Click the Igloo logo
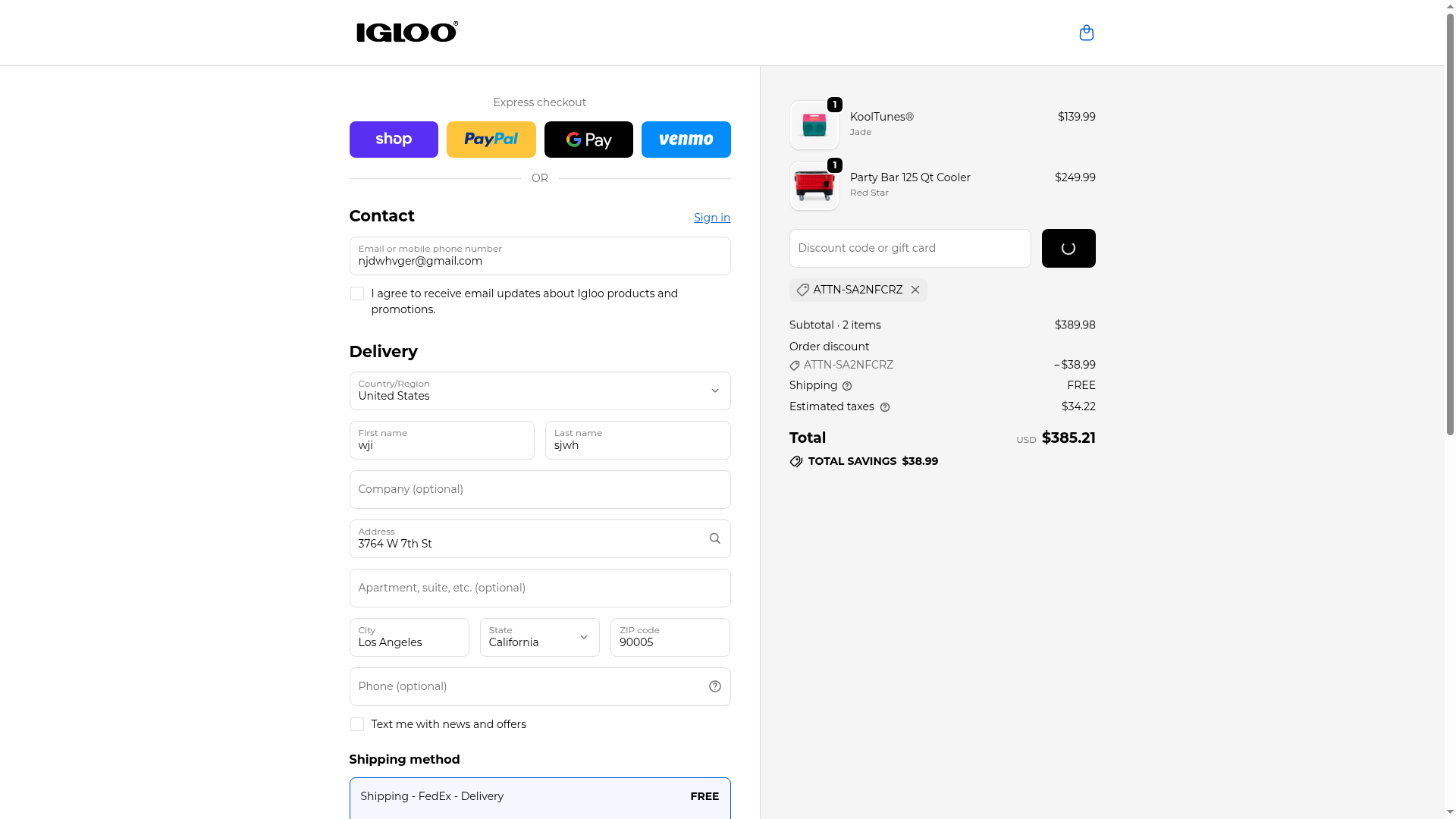The height and width of the screenshot is (819, 1456). [407, 32]
